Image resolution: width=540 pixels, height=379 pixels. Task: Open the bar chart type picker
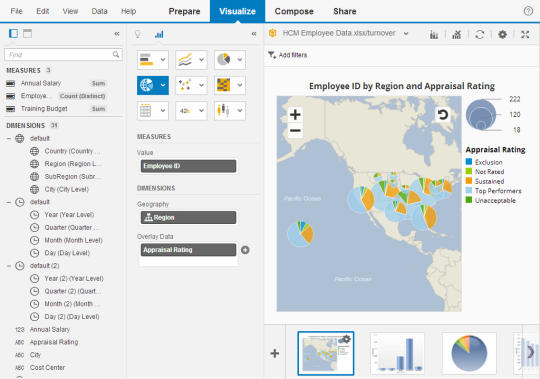(153, 60)
